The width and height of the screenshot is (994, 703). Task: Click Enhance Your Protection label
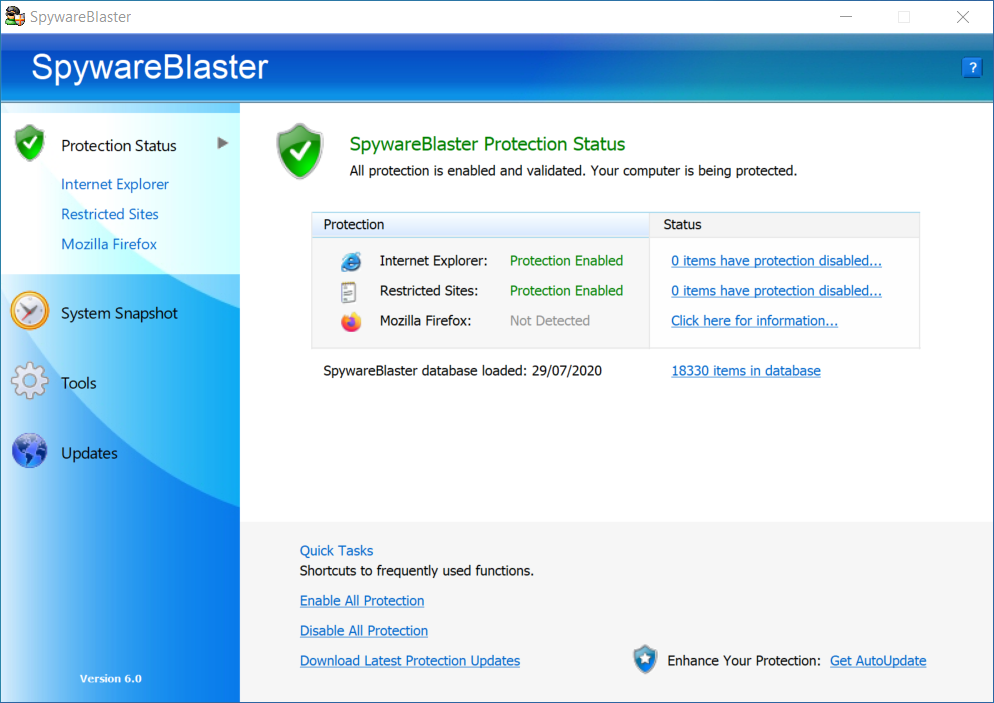[744, 661]
